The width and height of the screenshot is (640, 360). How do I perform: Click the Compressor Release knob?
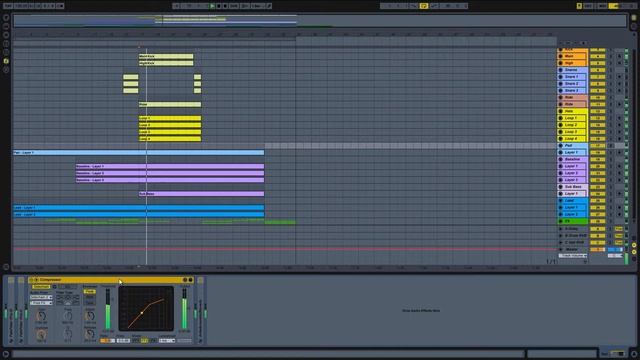pos(90,334)
